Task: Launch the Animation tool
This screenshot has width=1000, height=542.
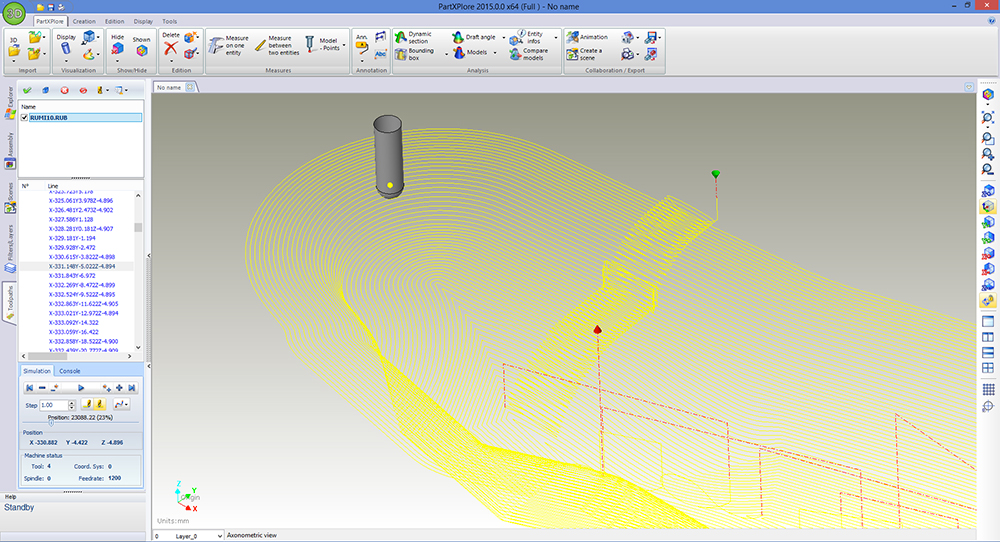Action: pos(587,37)
